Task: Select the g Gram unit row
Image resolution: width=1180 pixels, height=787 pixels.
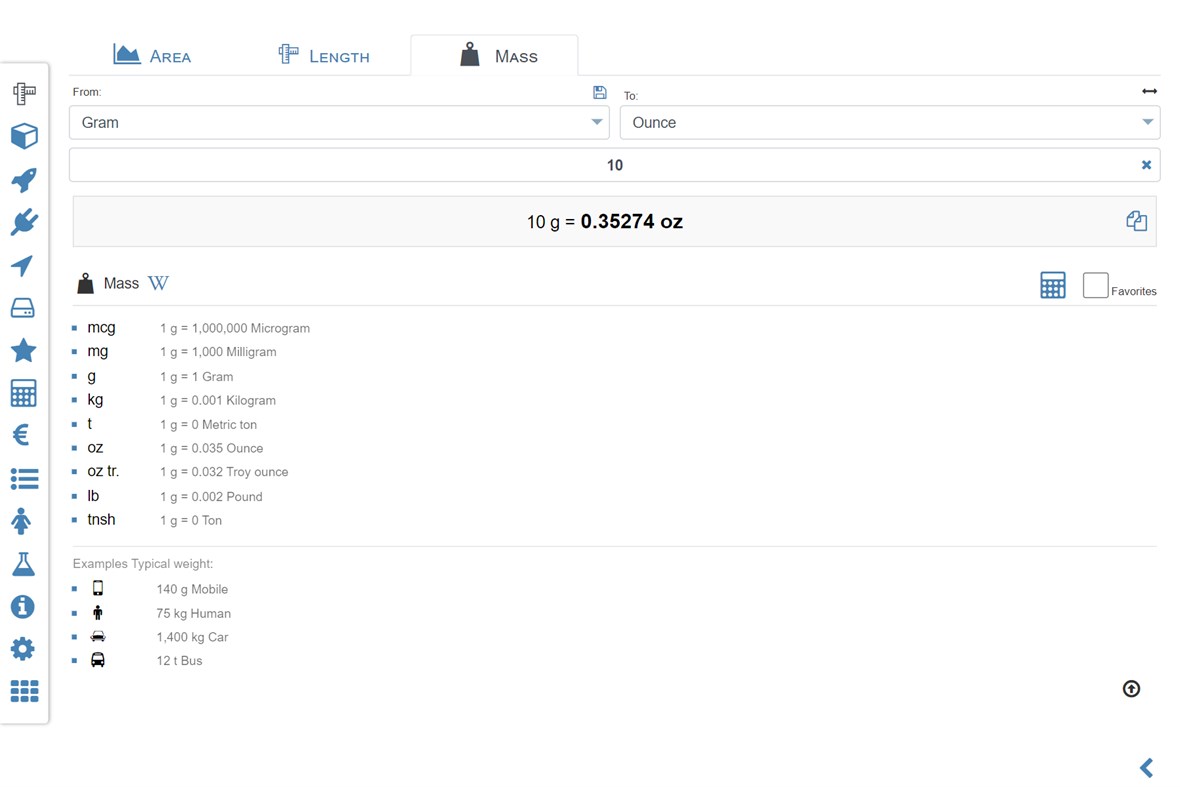Action: pyautogui.click(x=153, y=376)
